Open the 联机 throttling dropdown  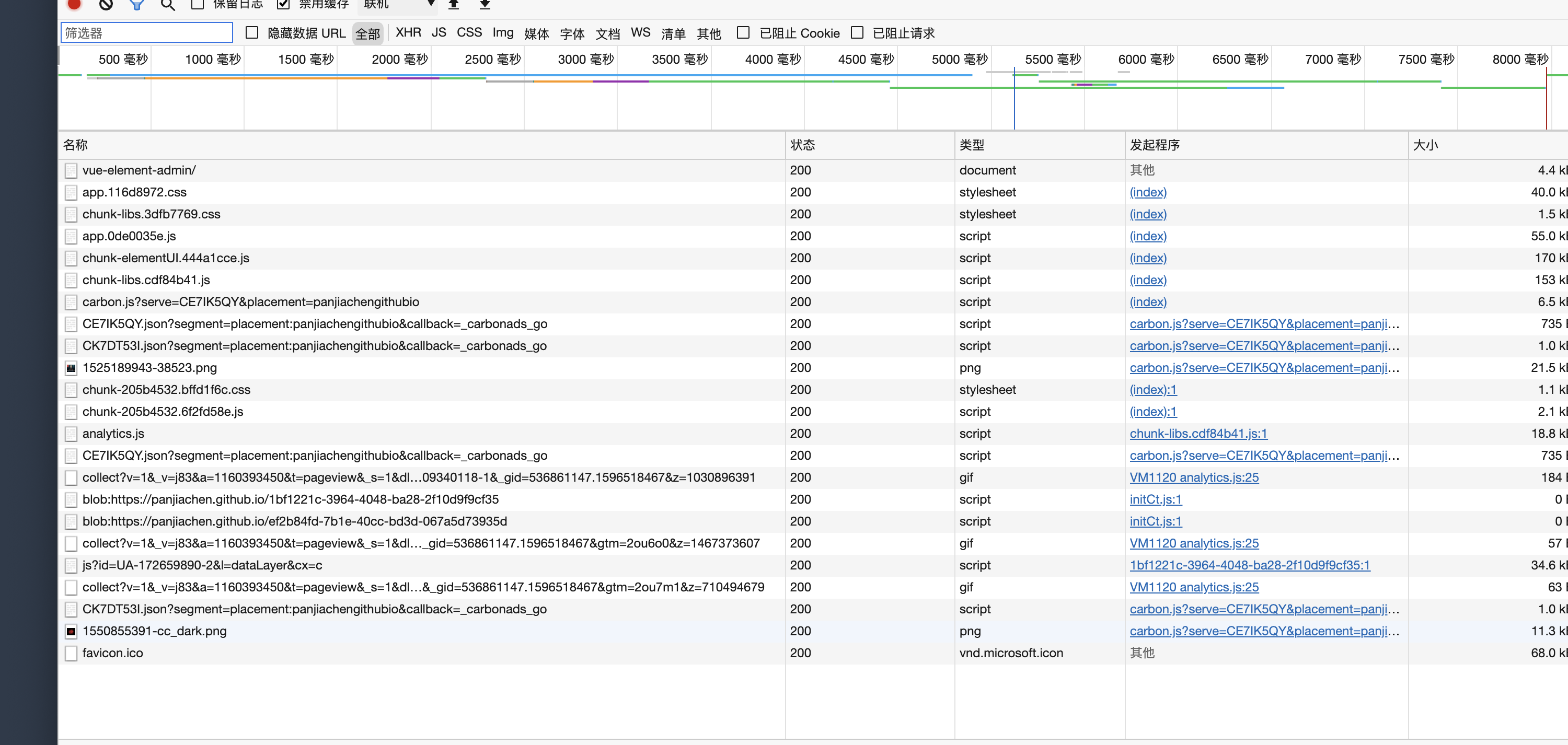point(397,5)
